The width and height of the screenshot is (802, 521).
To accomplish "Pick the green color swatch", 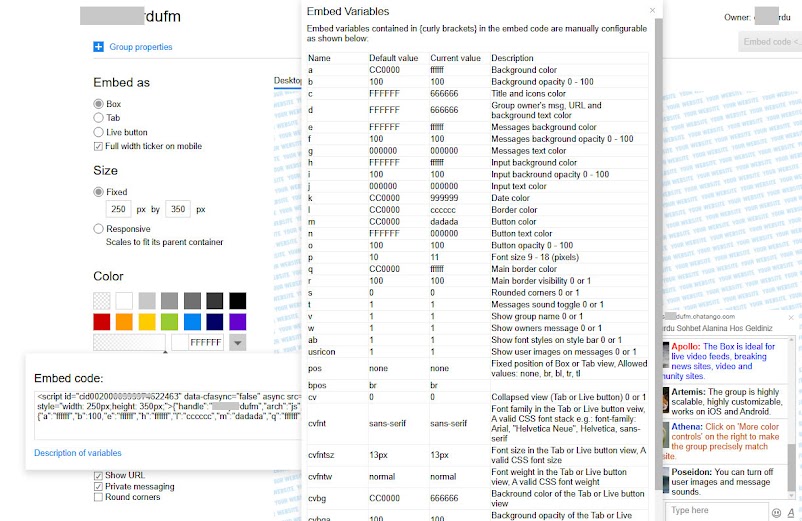I will coord(169,322).
